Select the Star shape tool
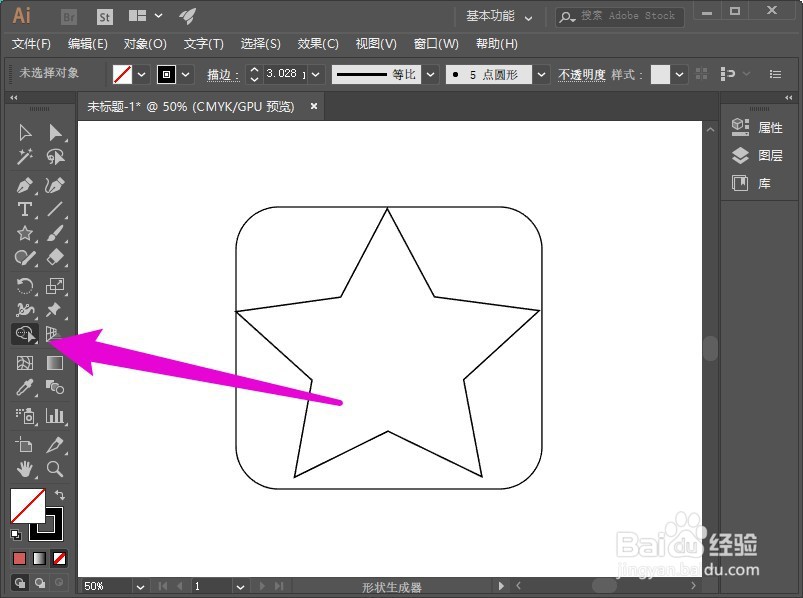The width and height of the screenshot is (803, 598). point(25,233)
